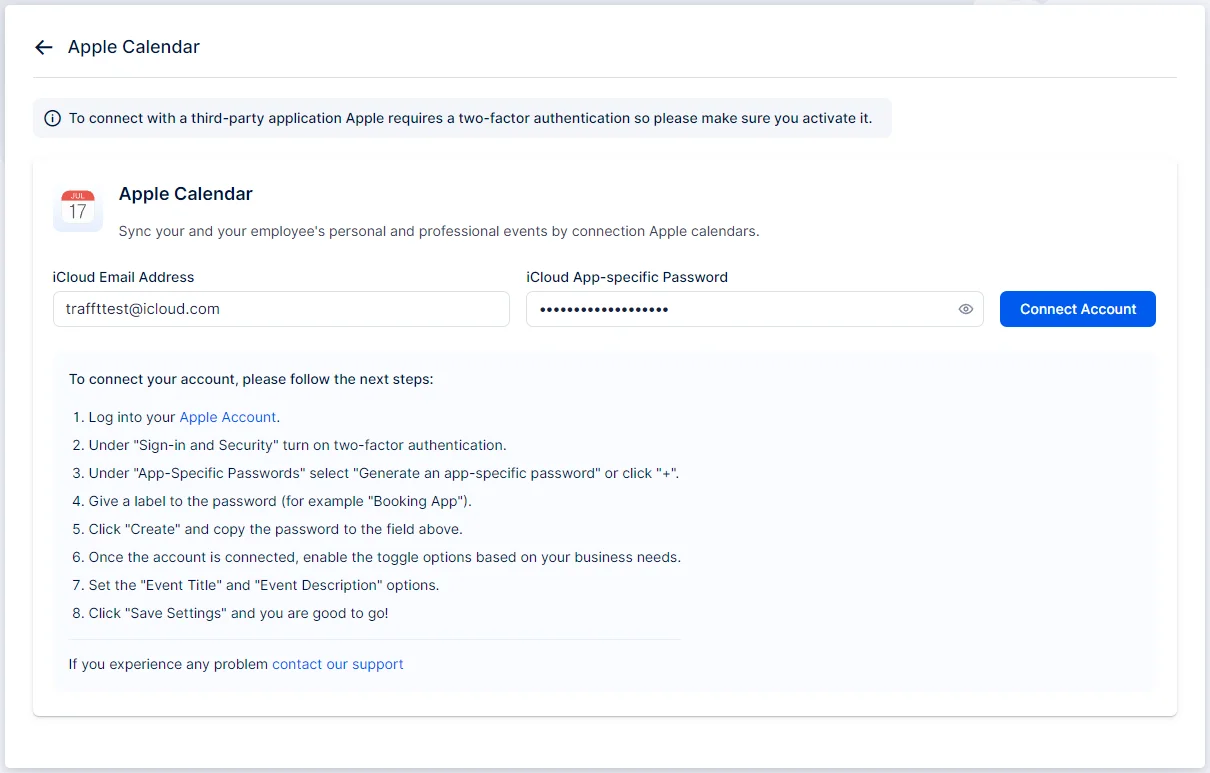
Task: Click the iCloud Email Address label
Action: point(123,277)
